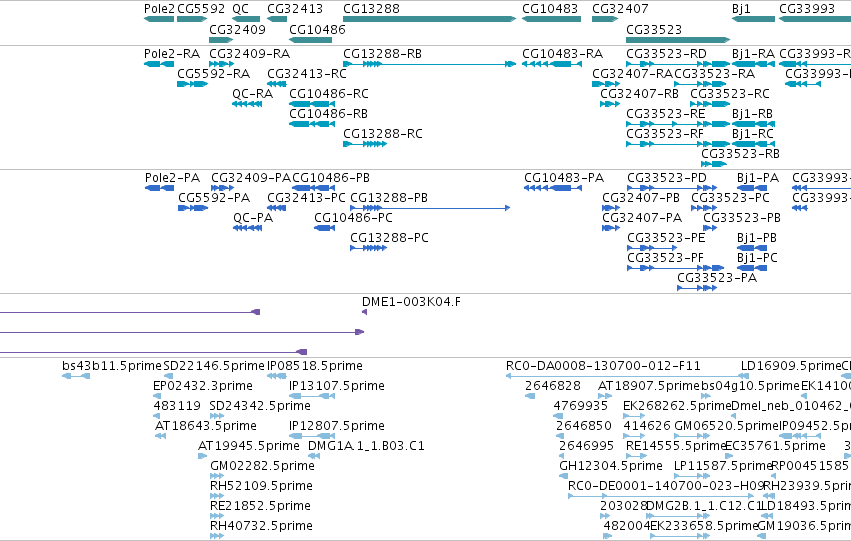Image resolution: width=851 pixels, height=541 pixels.
Task: Select the IP13107.5prime EST label
Action: tap(337, 386)
